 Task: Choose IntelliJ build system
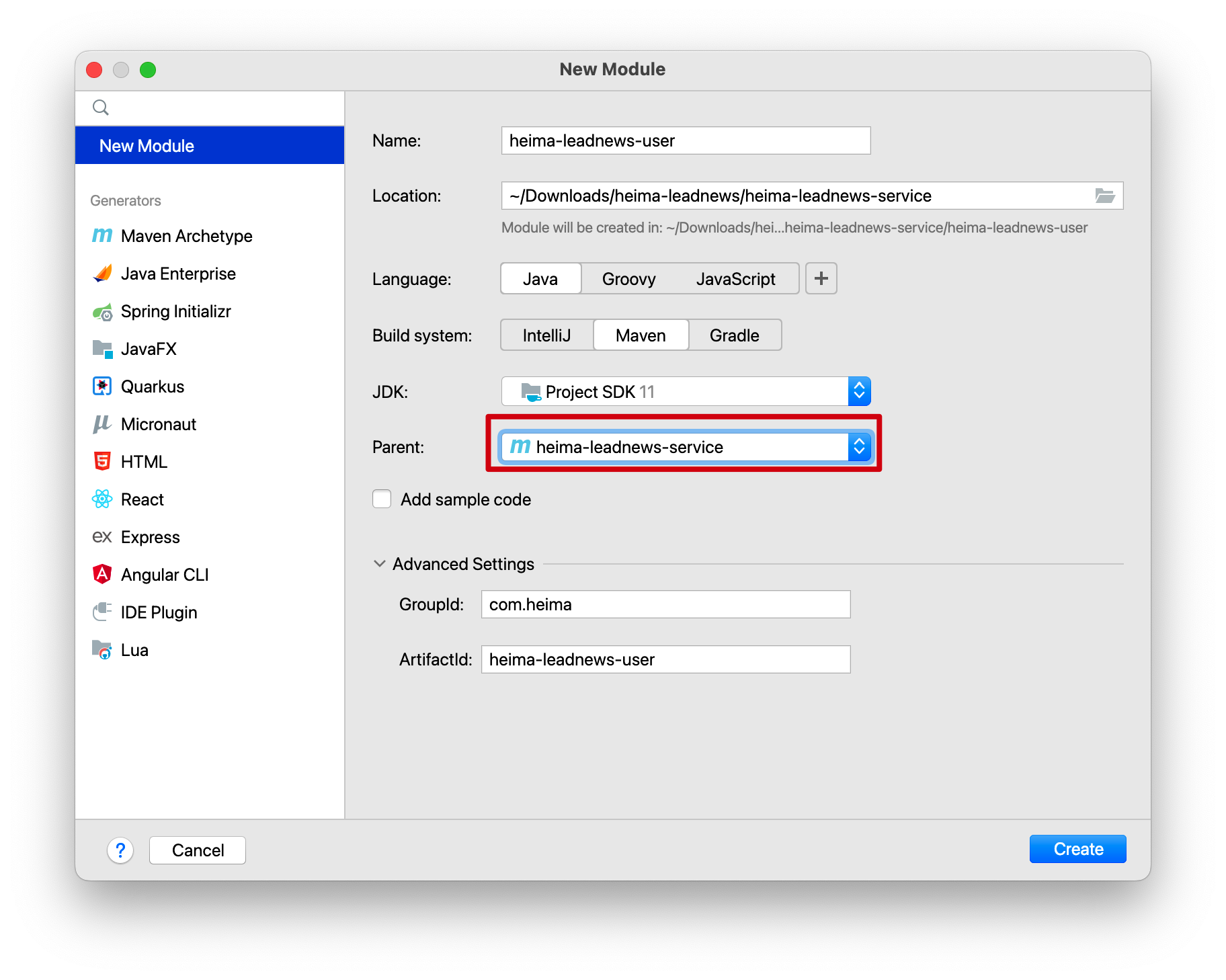[x=546, y=335]
